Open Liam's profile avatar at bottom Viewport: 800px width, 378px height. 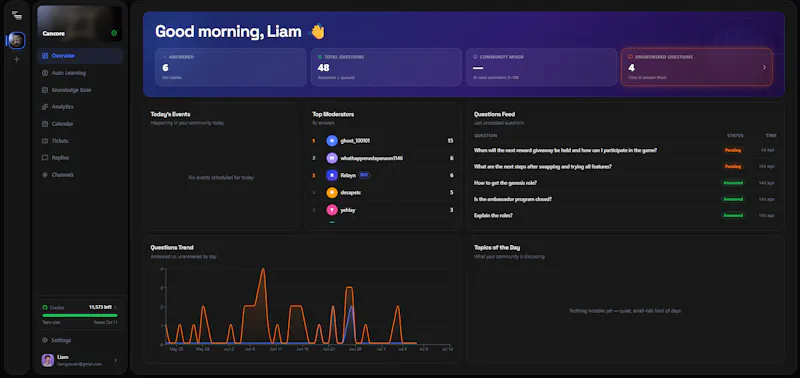pos(47,360)
